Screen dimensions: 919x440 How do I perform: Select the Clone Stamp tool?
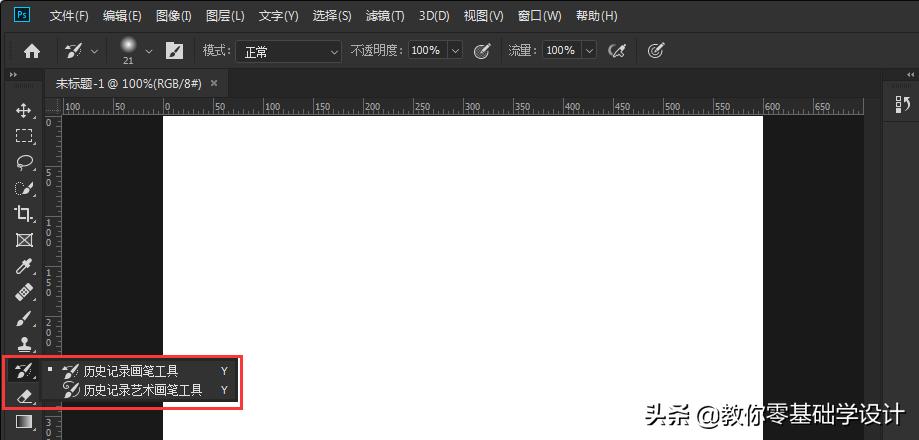tap(23, 344)
